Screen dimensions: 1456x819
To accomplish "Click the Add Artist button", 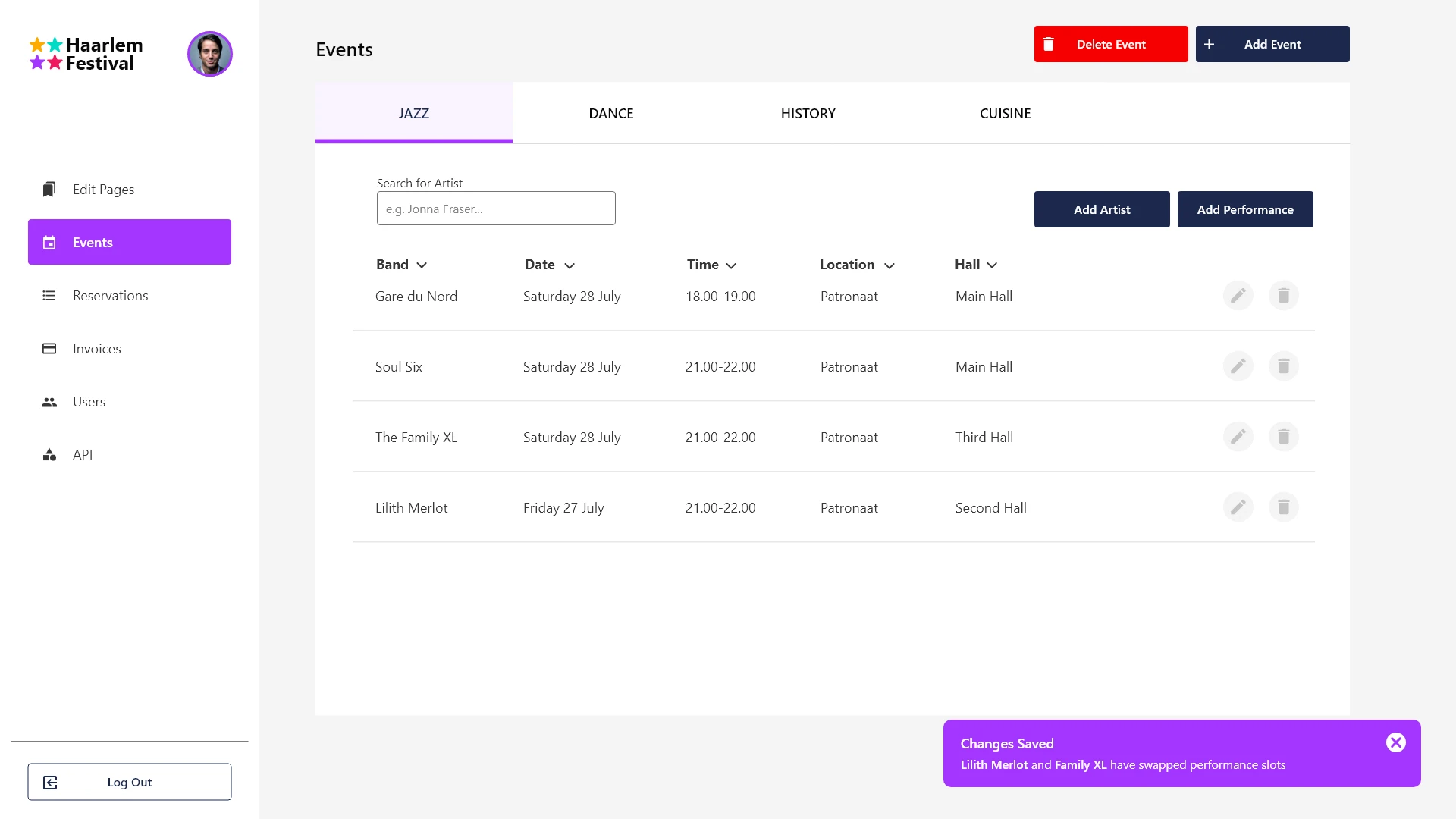I will tap(1102, 209).
